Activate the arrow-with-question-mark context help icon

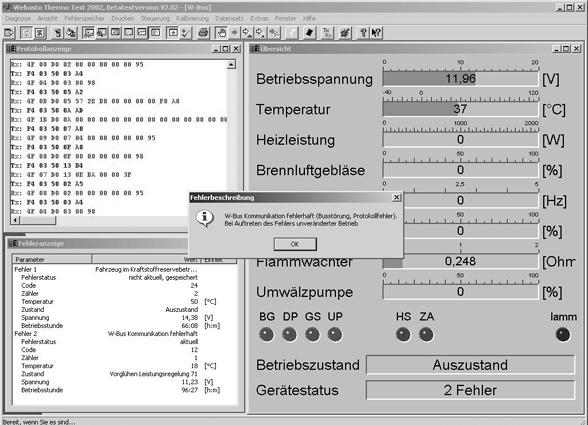tap(376, 33)
